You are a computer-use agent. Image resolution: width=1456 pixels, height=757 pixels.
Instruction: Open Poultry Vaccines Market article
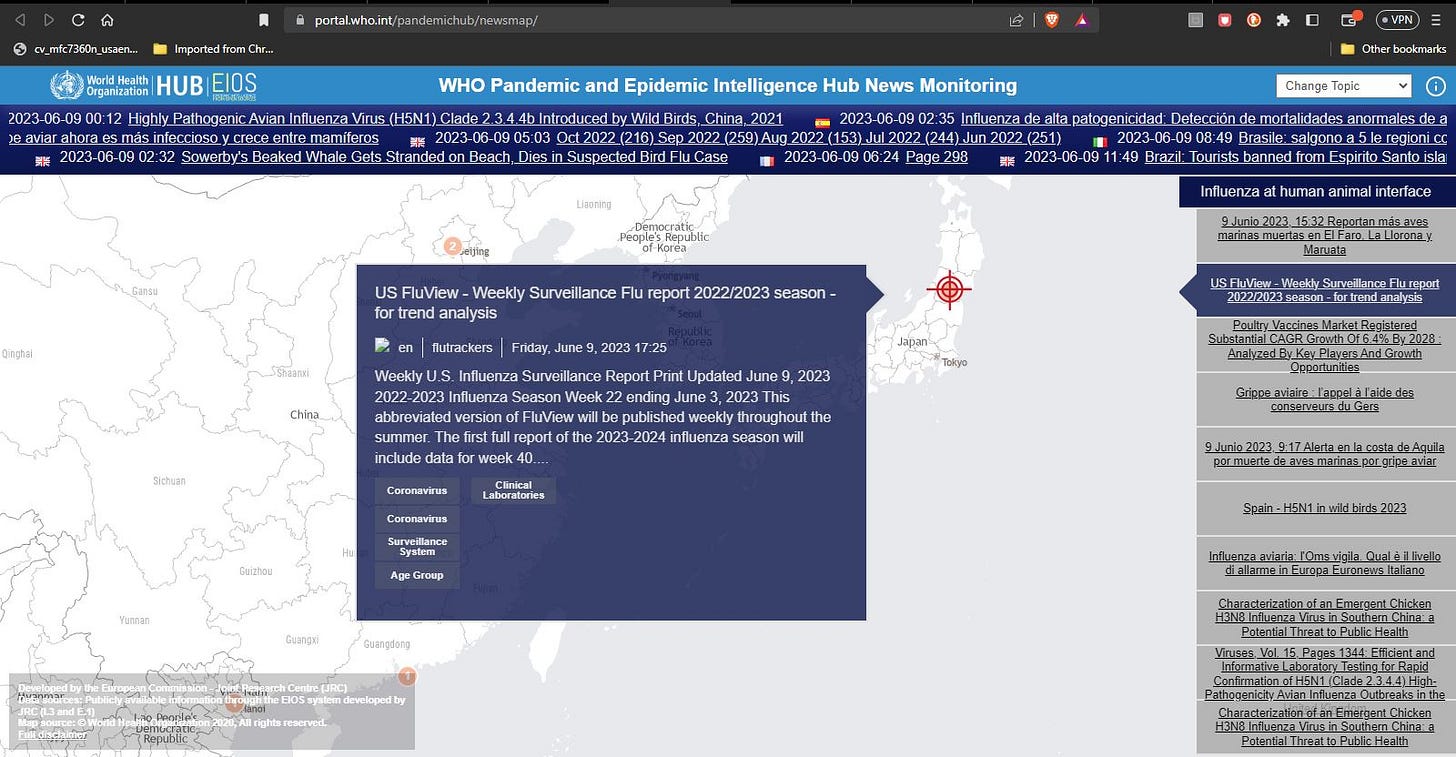tap(1324, 346)
